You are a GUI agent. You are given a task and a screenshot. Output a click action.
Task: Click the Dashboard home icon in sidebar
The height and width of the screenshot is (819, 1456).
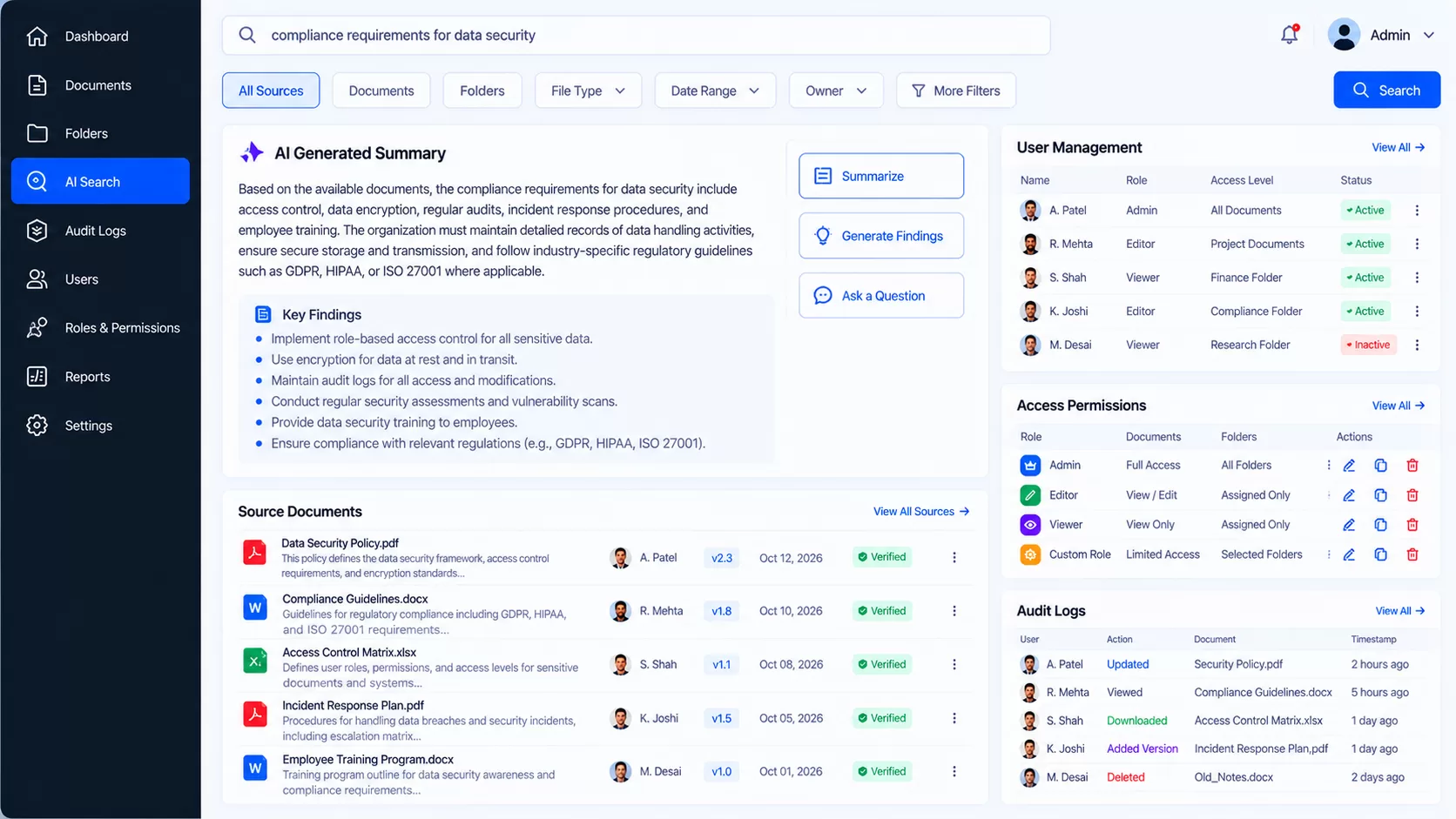coord(37,37)
